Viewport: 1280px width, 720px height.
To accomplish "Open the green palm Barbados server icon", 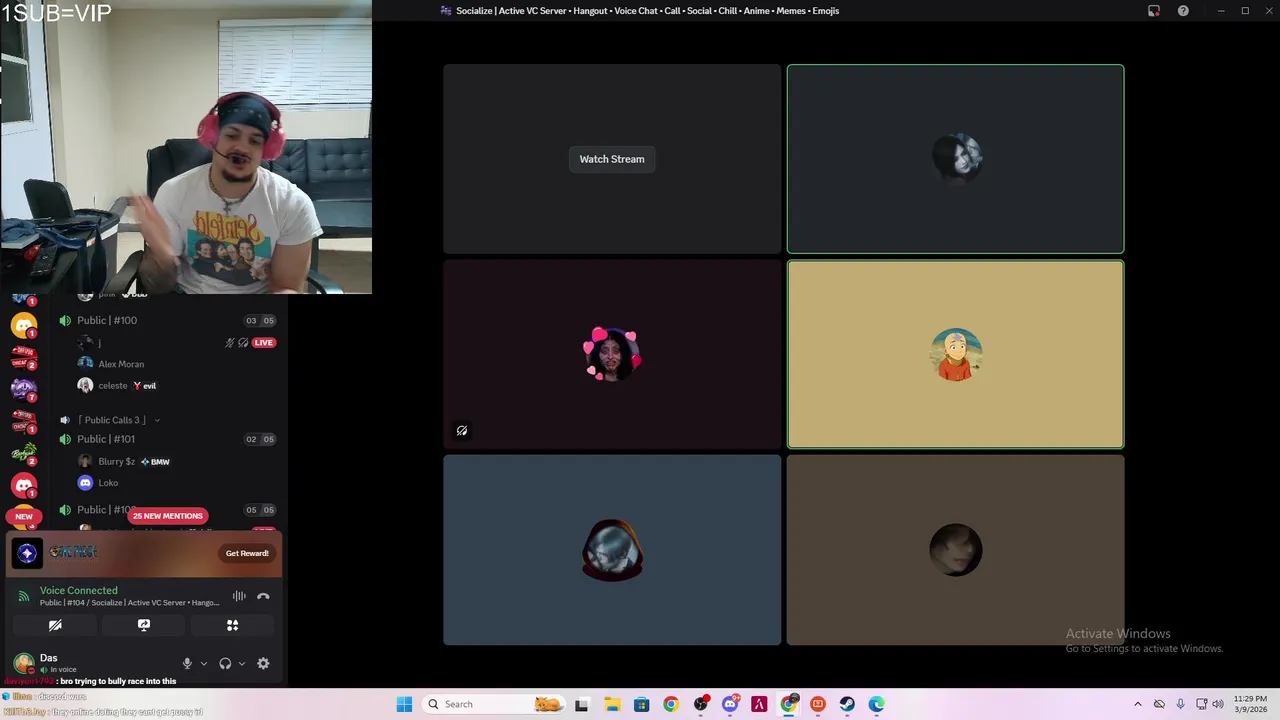I will (x=24, y=453).
